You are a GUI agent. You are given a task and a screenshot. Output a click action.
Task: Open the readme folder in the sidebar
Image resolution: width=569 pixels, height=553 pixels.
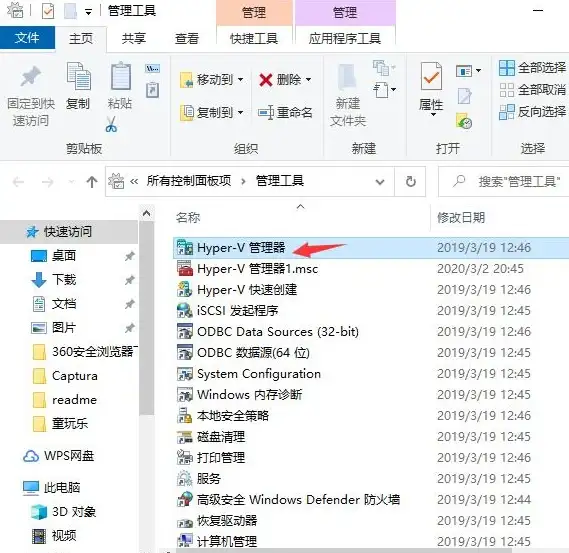click(x=74, y=400)
